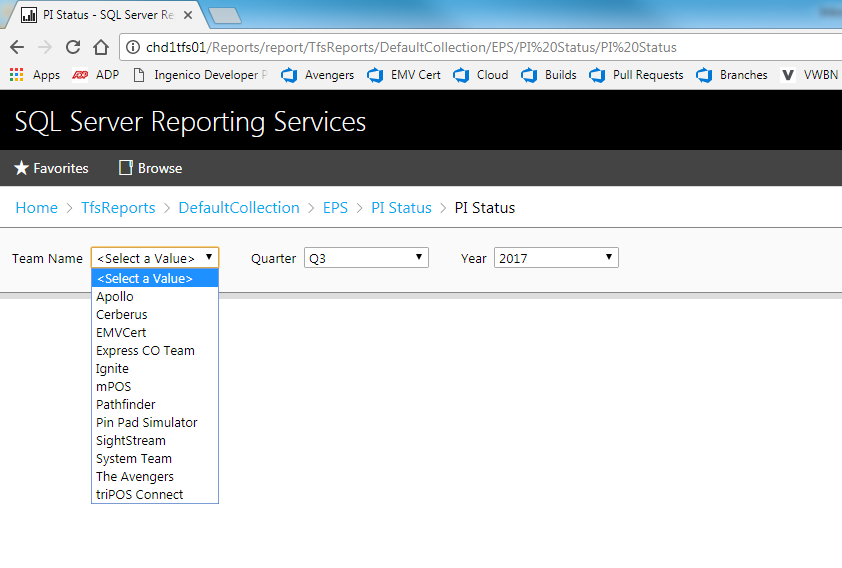Open the EMV Cert bookmark
Screen dimensions: 842x568
pos(404,75)
